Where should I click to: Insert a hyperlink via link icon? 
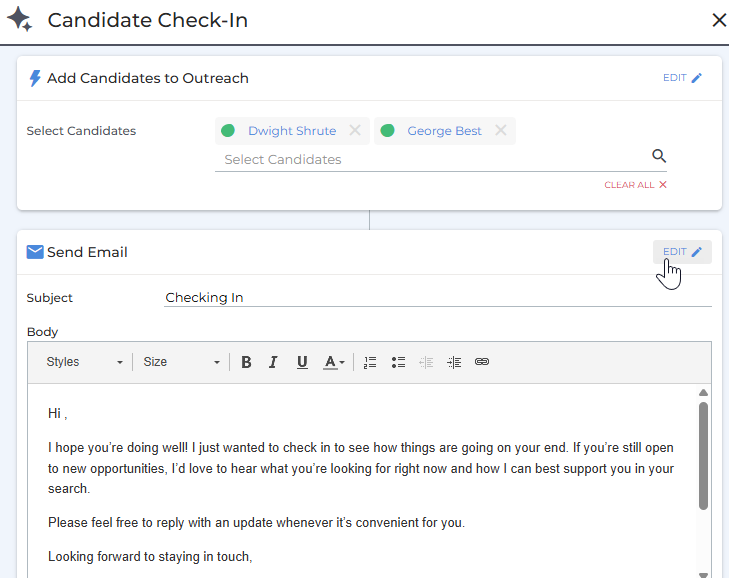482,362
